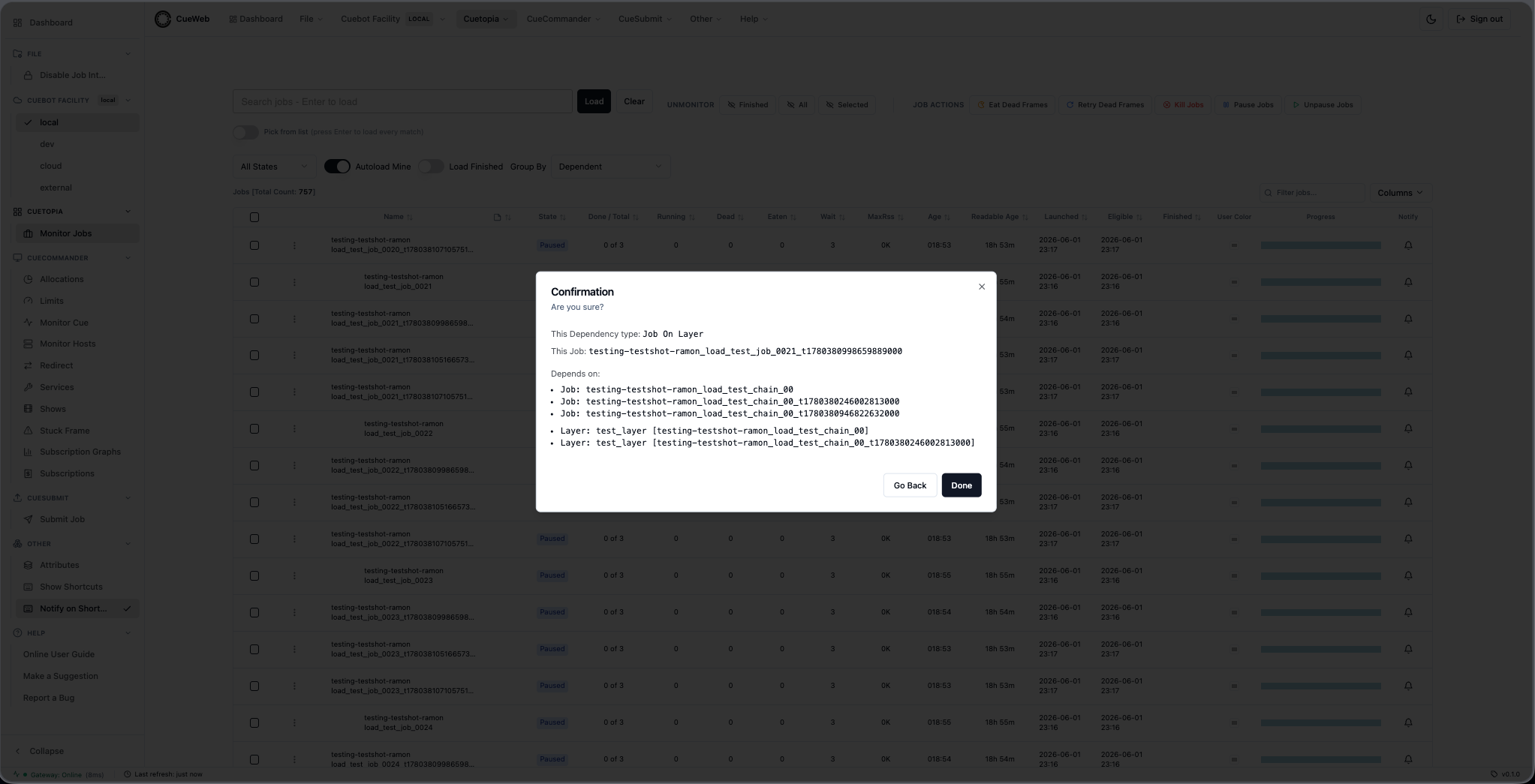Image resolution: width=1535 pixels, height=784 pixels.
Task: Check box for load_test_job_0020 row
Action: pos(254,245)
